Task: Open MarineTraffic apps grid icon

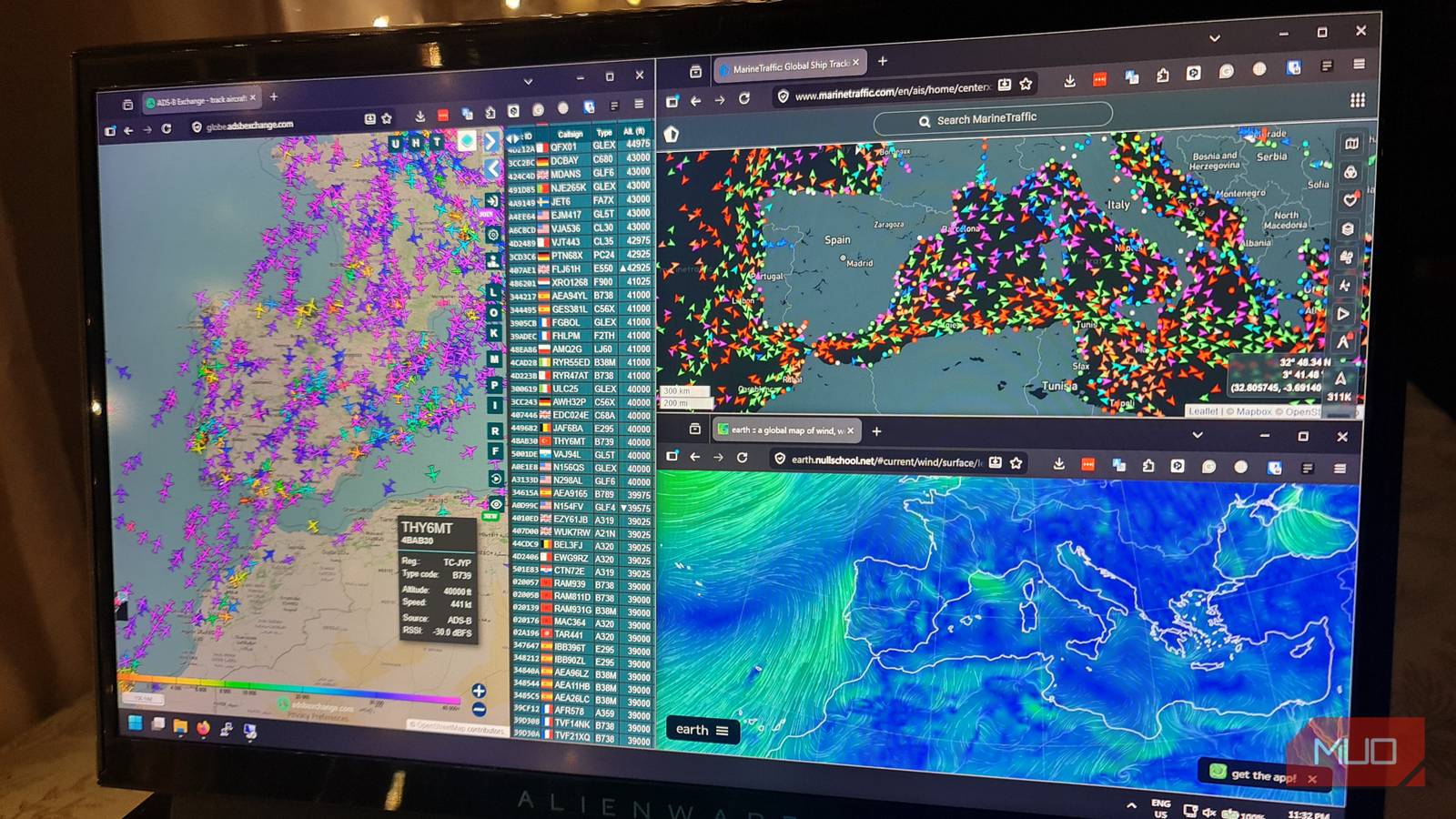Action: [x=1357, y=100]
